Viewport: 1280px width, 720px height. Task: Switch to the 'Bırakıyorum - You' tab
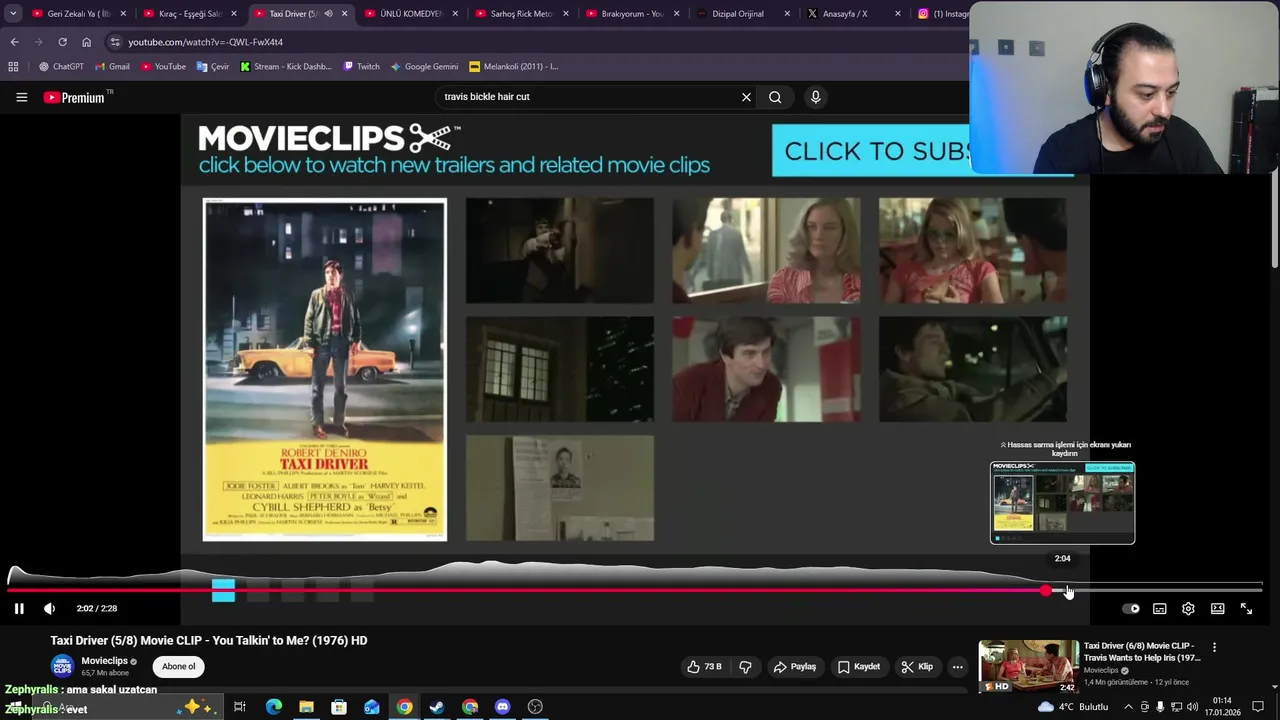coord(632,14)
